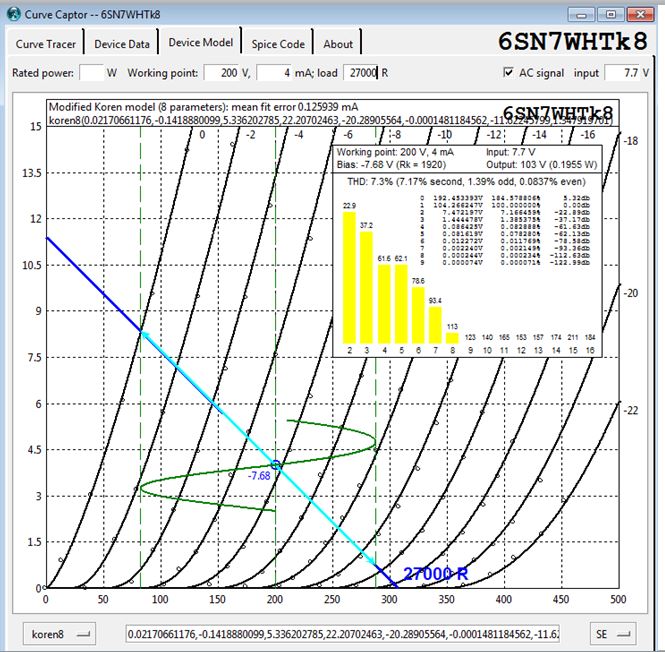Click the second harmonic yellow bar (22.9)

349,277
